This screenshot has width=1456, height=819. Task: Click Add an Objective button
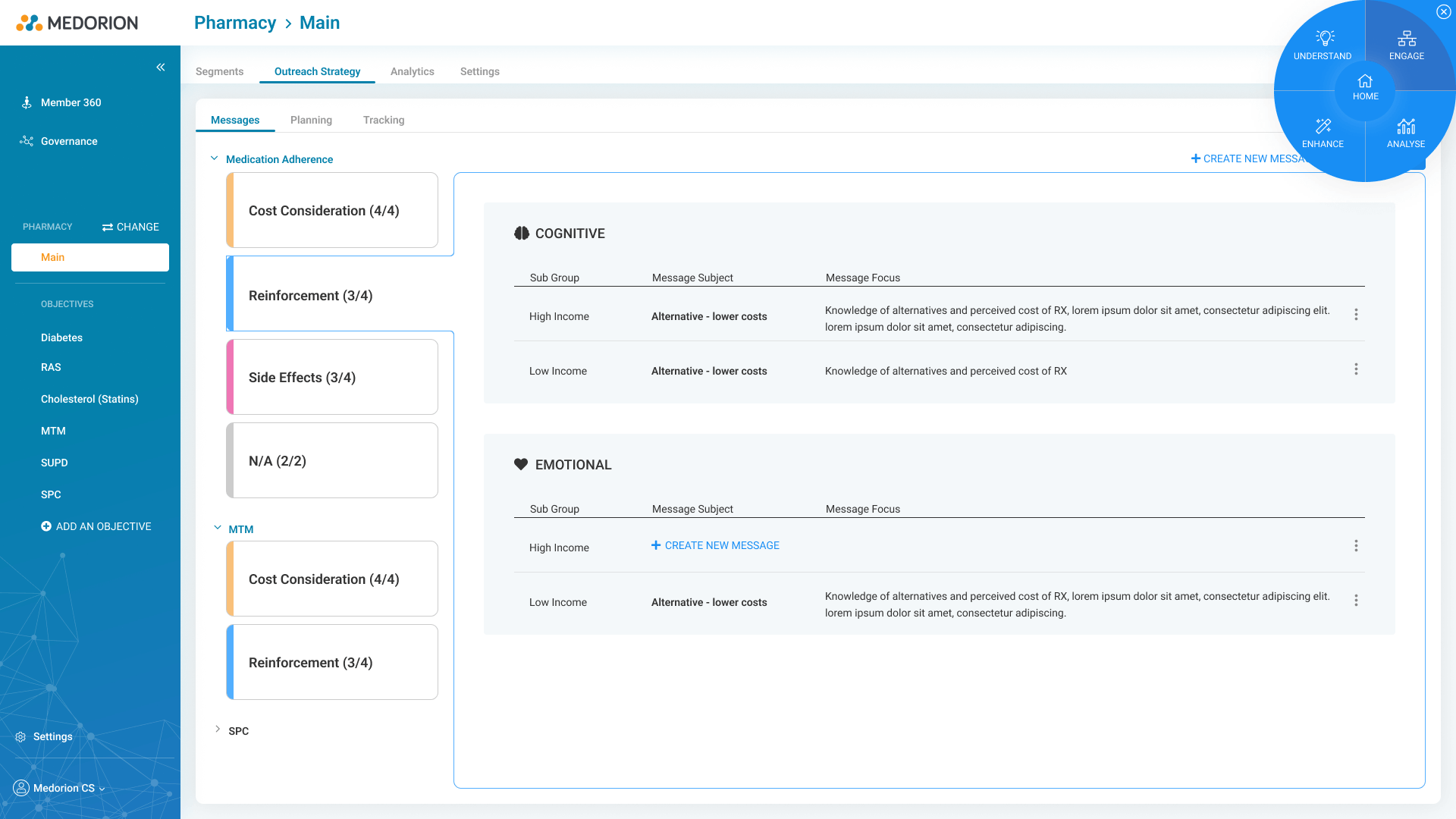[x=96, y=526]
